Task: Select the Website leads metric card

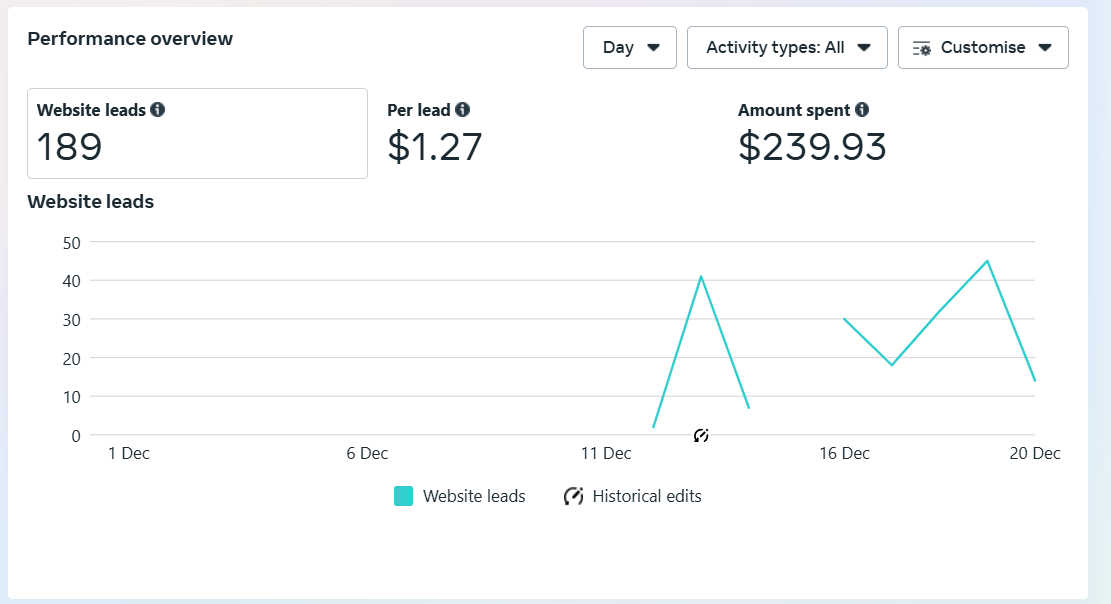Action: (197, 133)
